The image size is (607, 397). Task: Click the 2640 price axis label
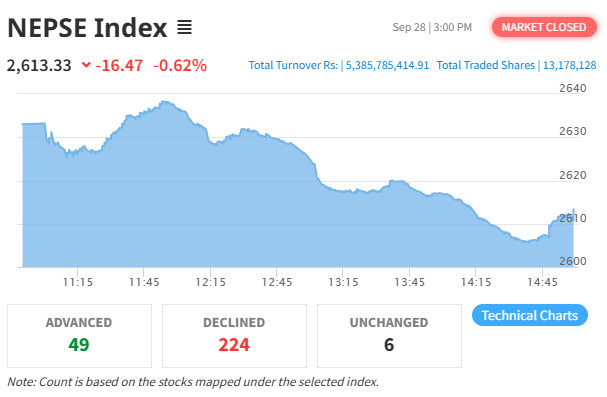pos(573,88)
